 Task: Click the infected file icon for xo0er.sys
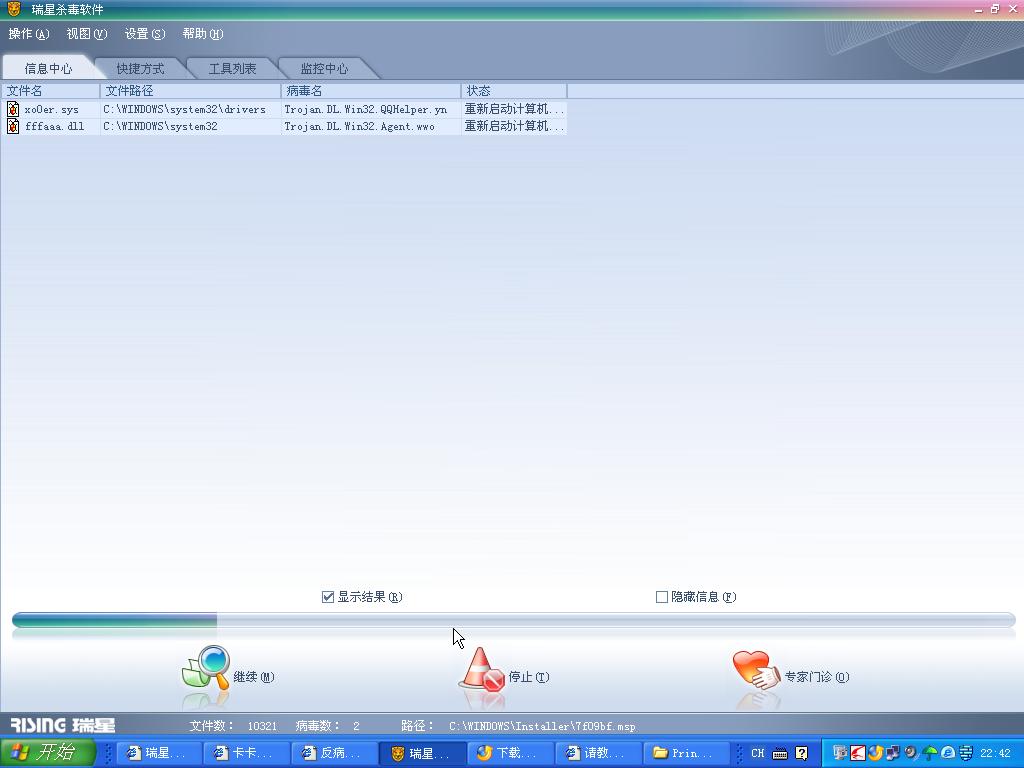click(x=13, y=108)
